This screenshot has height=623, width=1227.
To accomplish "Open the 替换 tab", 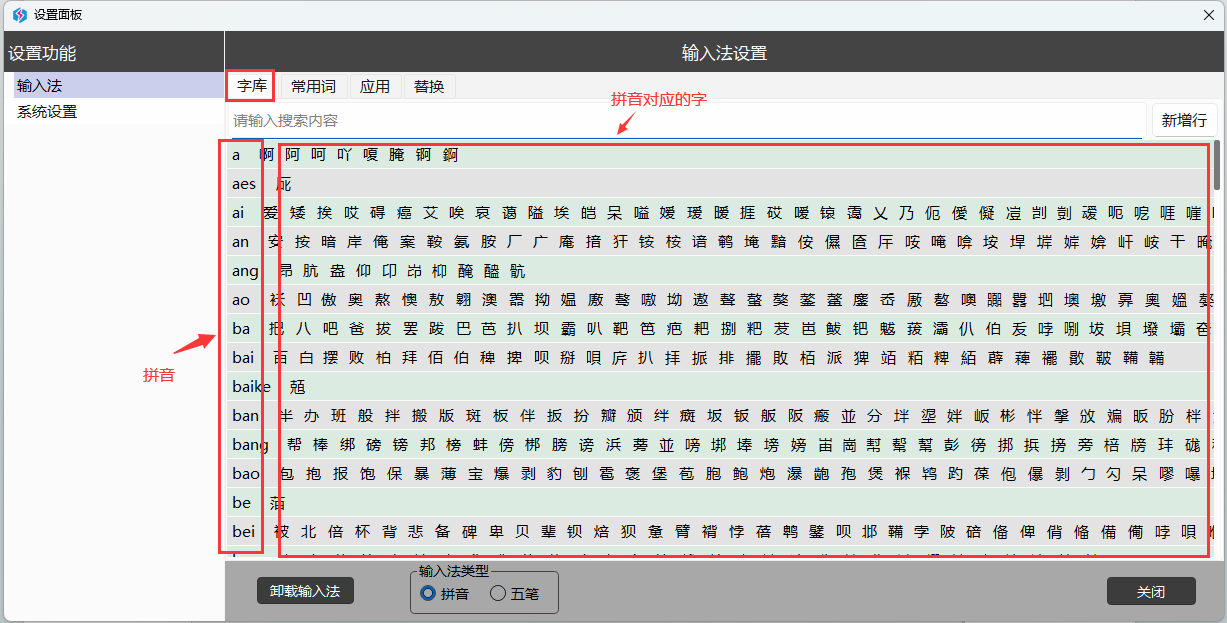I will pos(429,86).
